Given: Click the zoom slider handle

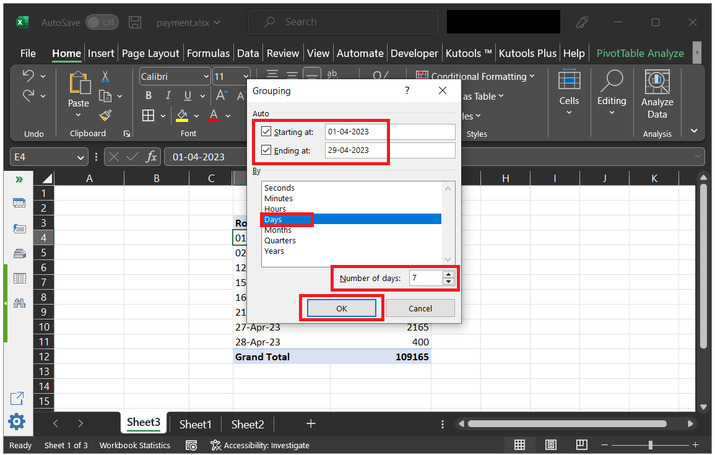Looking at the screenshot, I should point(650,445).
